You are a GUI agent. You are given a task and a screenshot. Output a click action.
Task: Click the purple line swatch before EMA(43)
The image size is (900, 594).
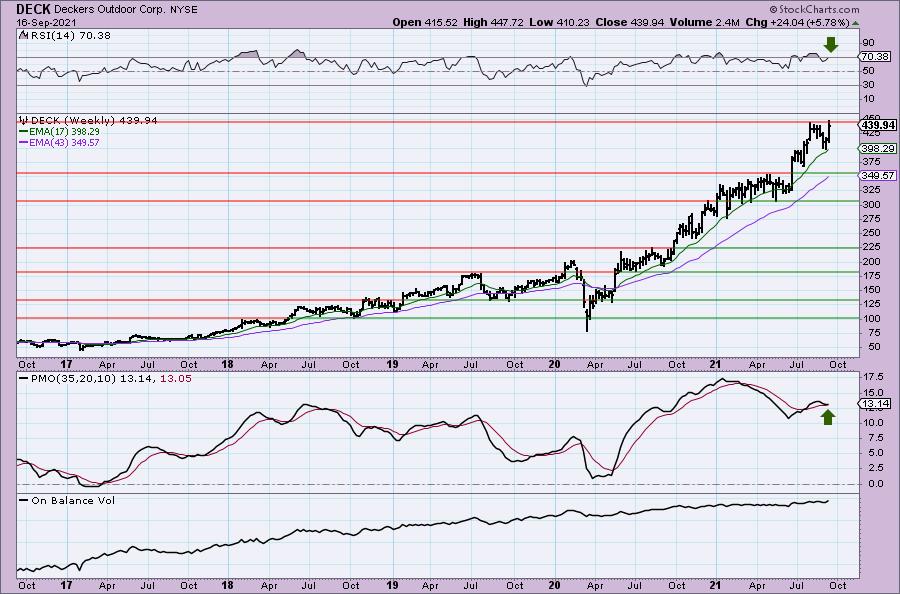click(23, 142)
